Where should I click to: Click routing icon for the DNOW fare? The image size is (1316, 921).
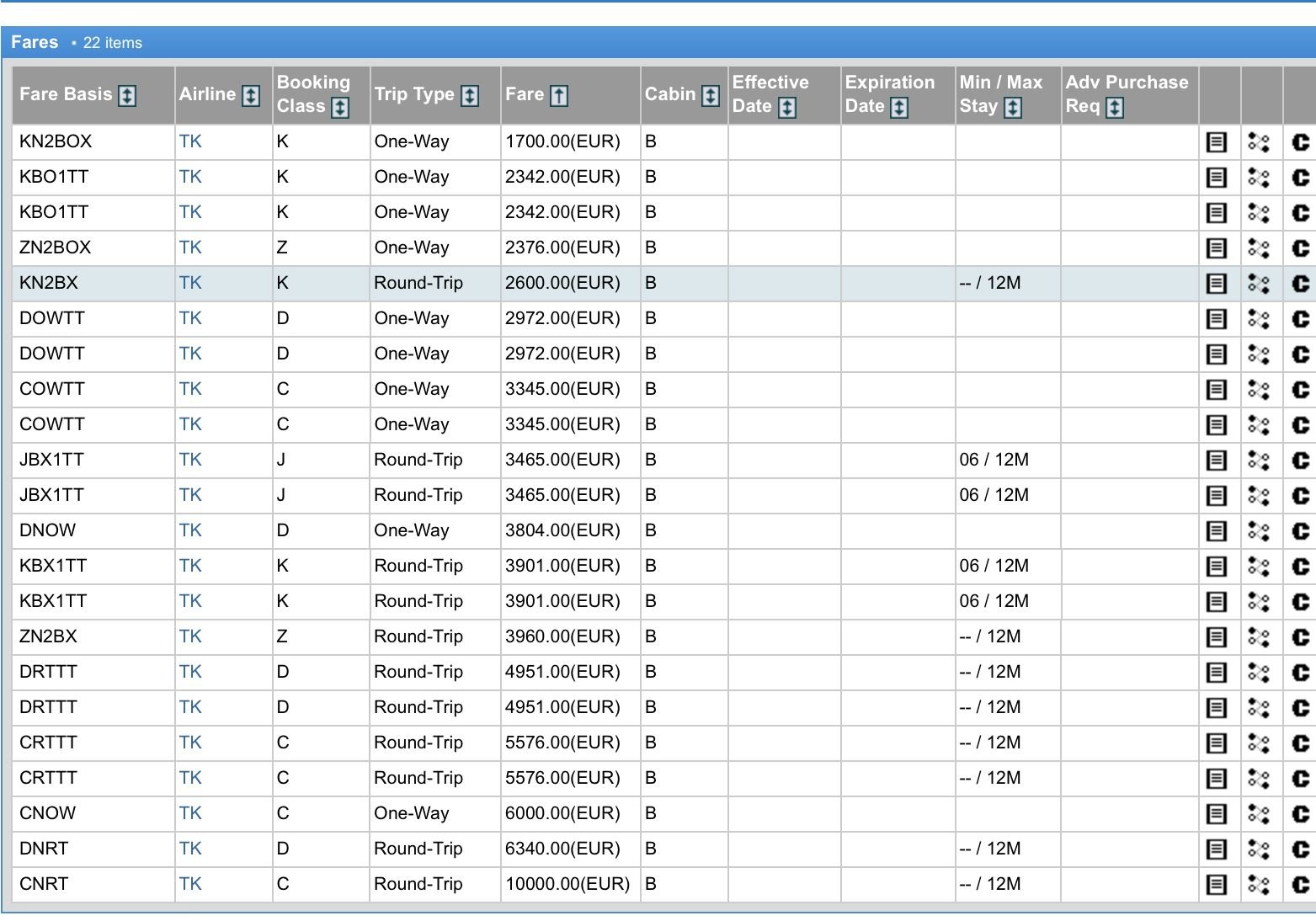[x=1258, y=531]
